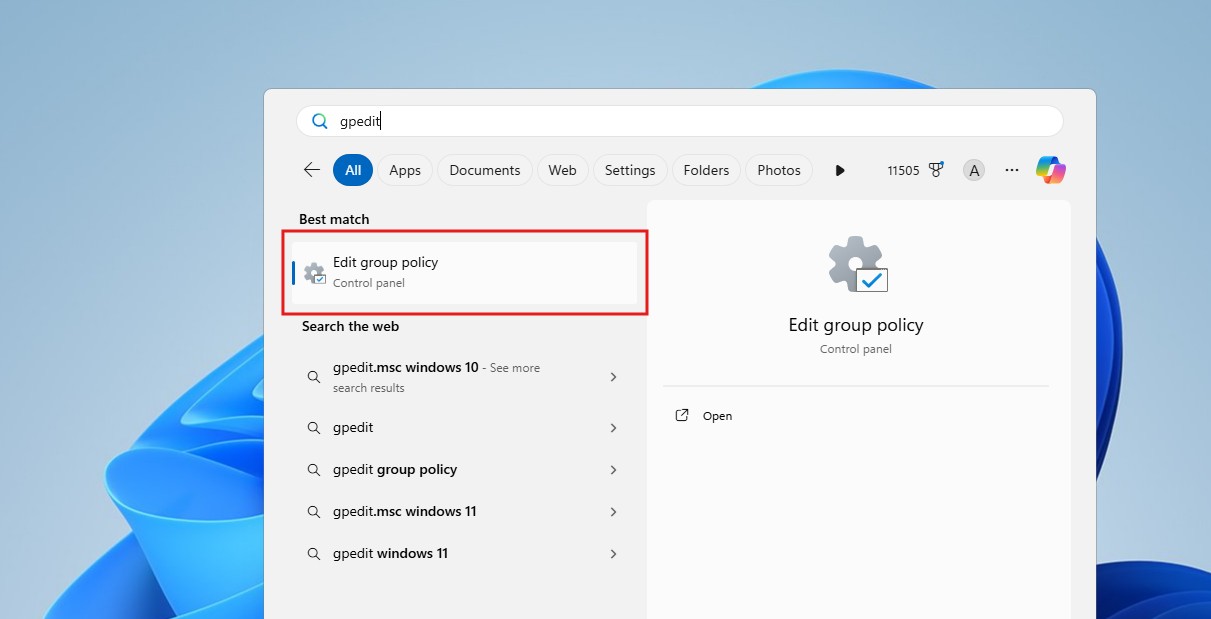Open your account avatar menu
Viewport: 1211px width, 619px height.
pos(974,170)
